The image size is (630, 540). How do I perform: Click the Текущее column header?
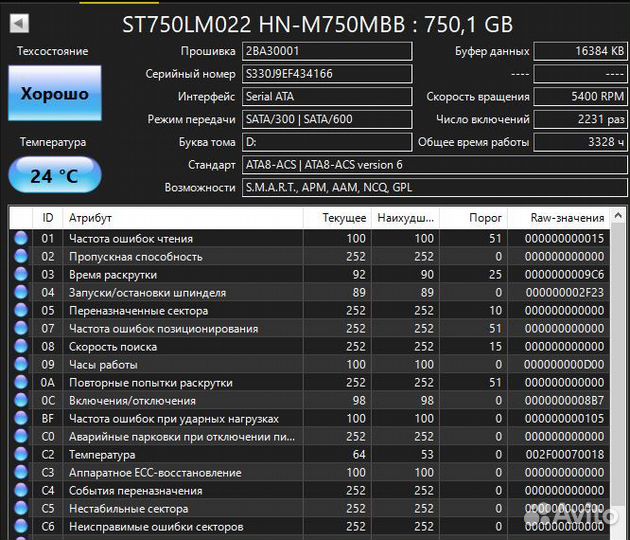tap(337, 218)
